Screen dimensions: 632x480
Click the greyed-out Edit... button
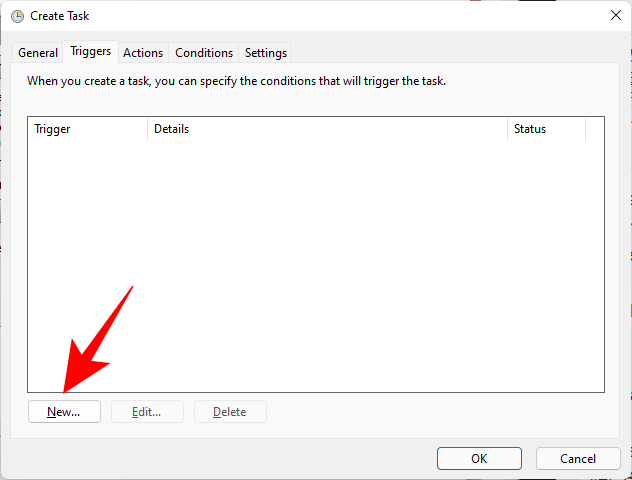pyautogui.click(x=147, y=411)
